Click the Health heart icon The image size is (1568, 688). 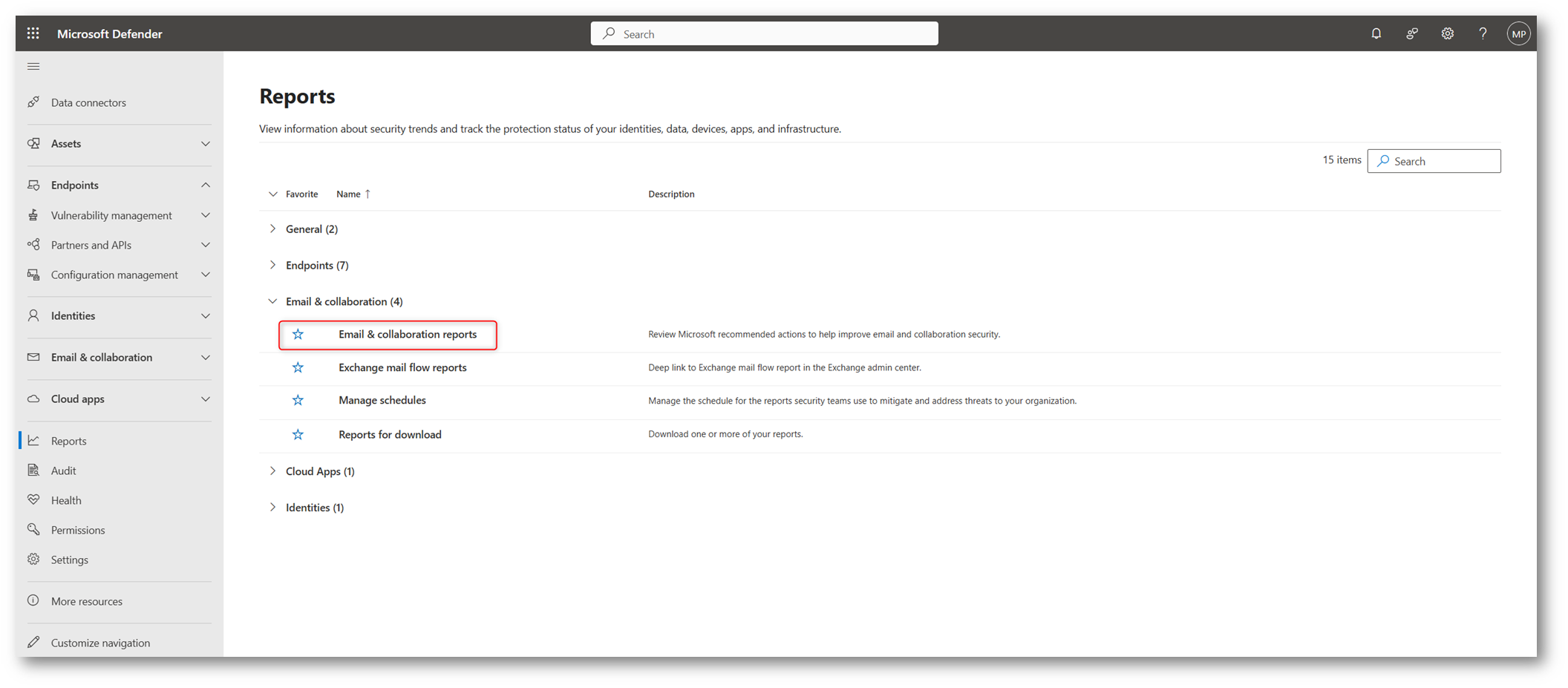click(33, 500)
